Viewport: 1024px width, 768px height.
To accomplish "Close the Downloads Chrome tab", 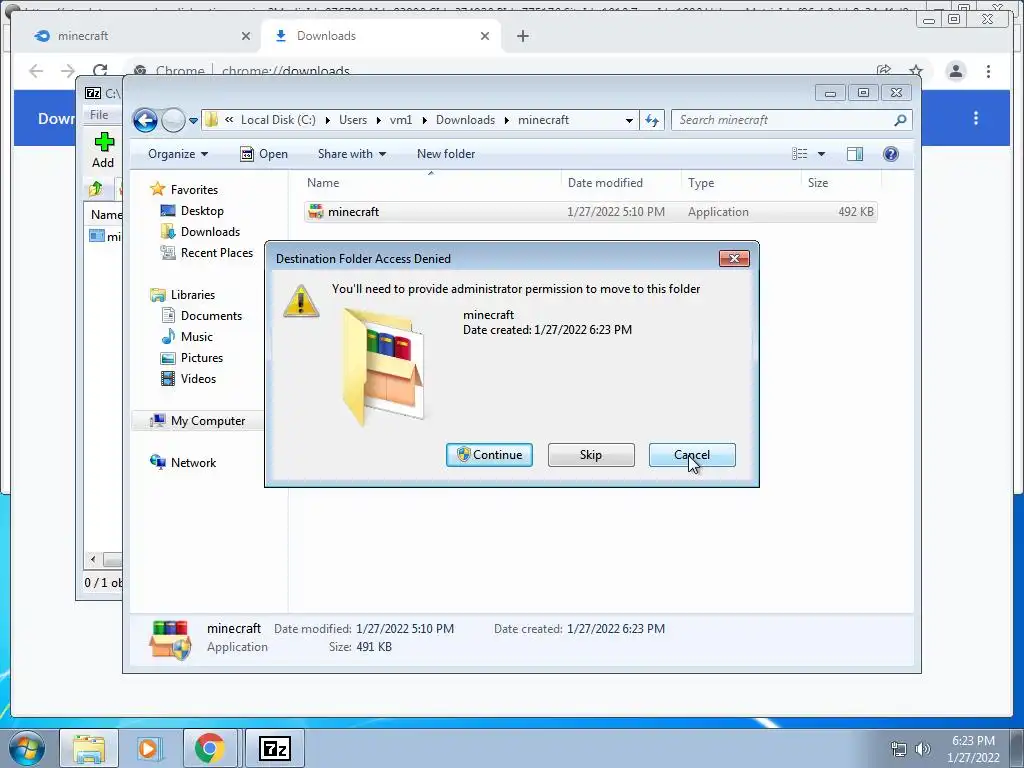I will pyautogui.click(x=485, y=36).
